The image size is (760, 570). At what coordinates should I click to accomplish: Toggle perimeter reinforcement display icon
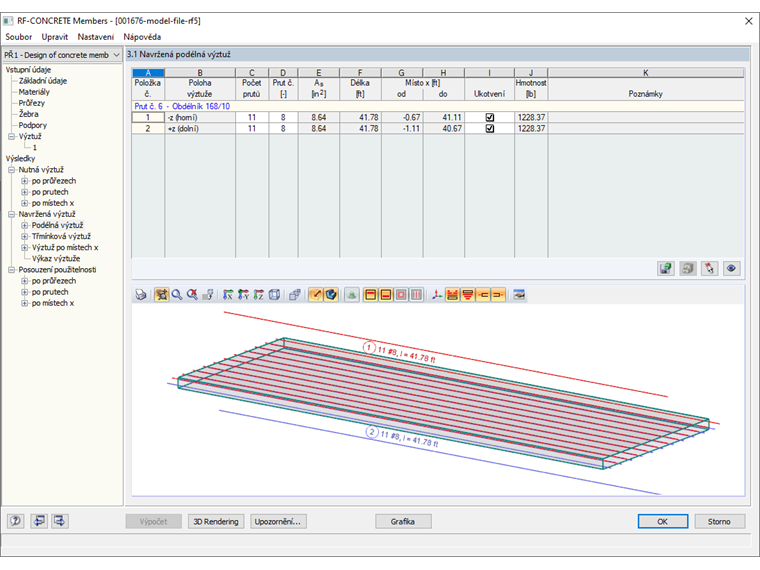(x=401, y=295)
